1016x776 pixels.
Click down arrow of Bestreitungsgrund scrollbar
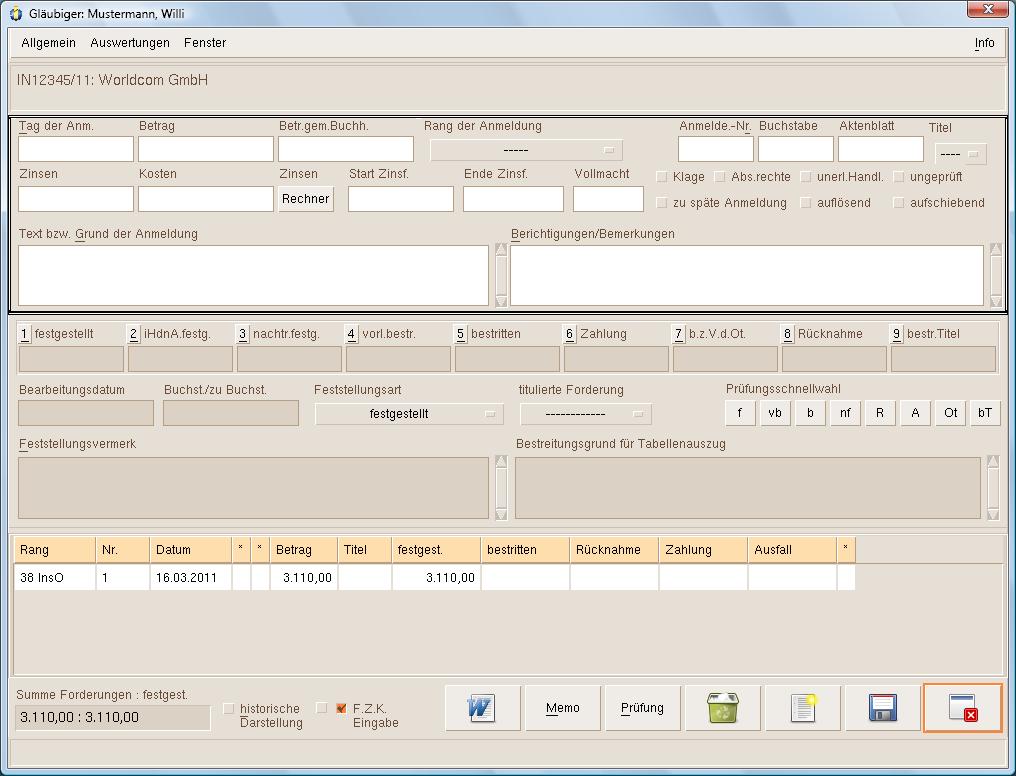pyautogui.click(x=993, y=514)
